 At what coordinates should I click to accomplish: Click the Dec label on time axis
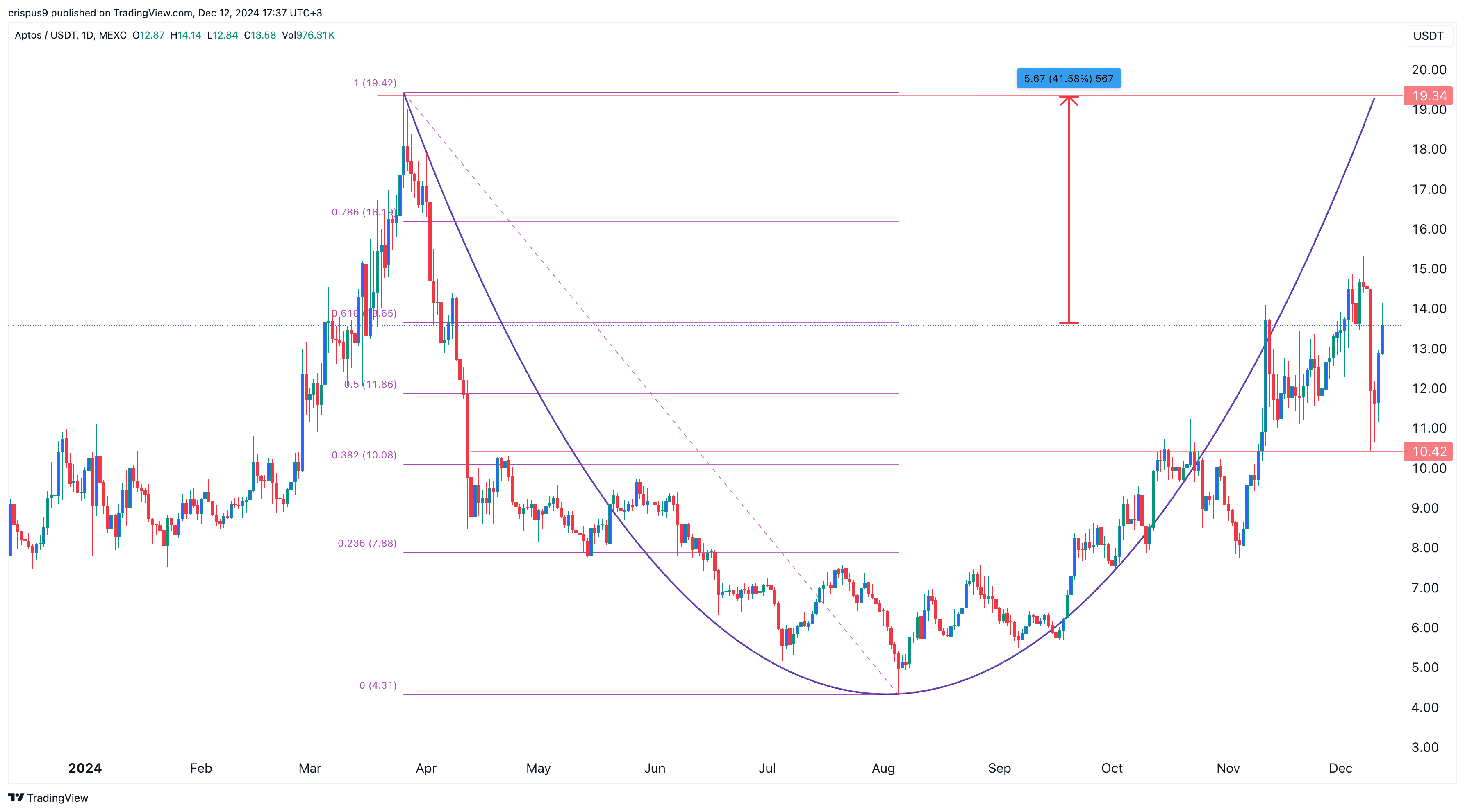(x=1340, y=768)
